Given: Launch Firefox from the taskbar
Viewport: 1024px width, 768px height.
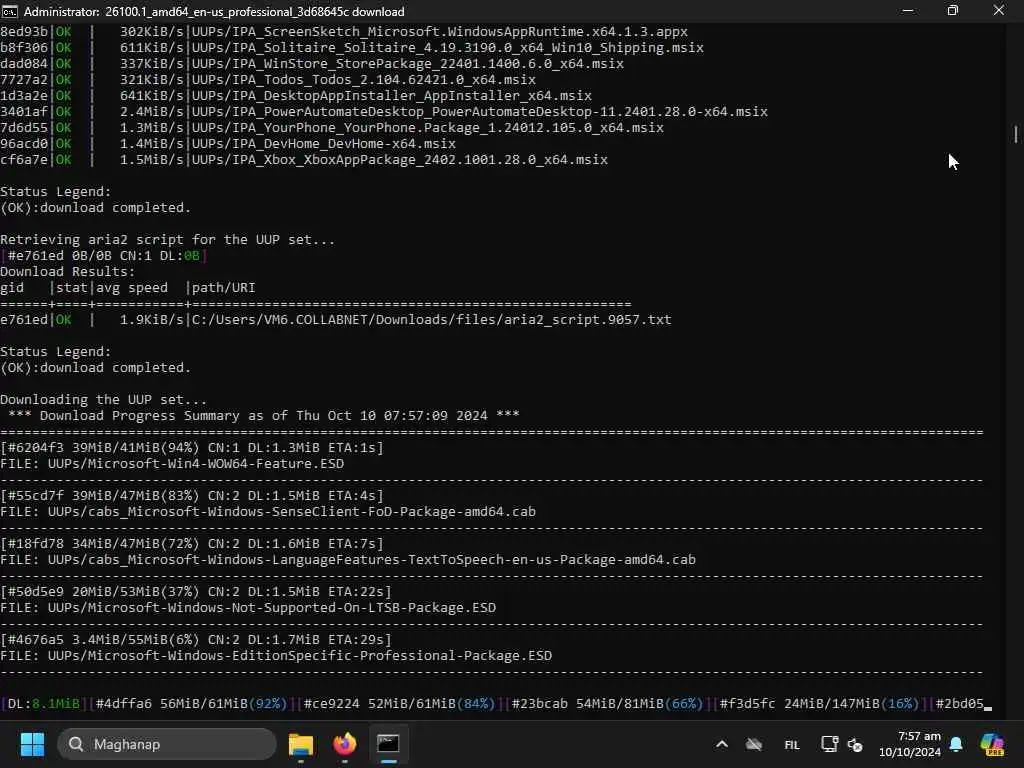Looking at the screenshot, I should point(345,744).
